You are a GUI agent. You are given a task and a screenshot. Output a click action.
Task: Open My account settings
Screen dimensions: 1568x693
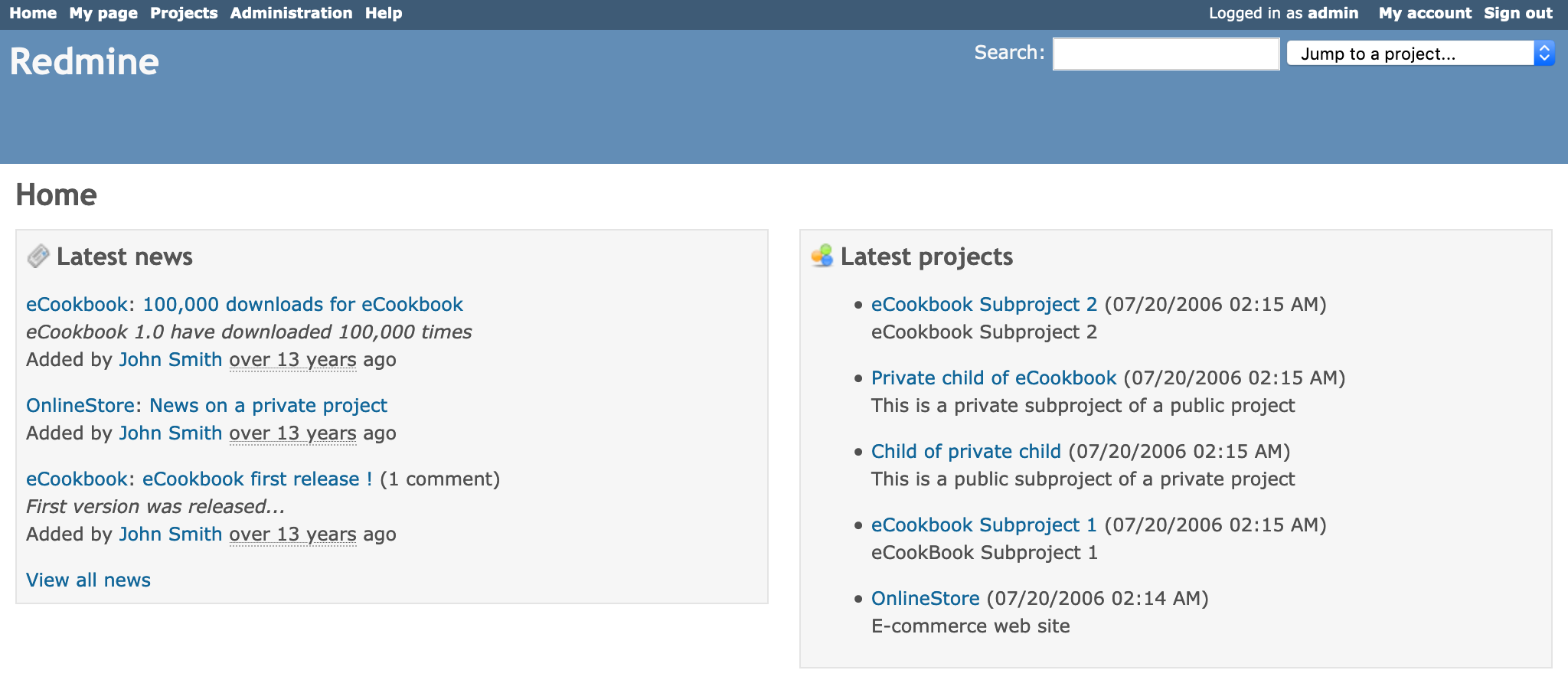[x=1424, y=13]
